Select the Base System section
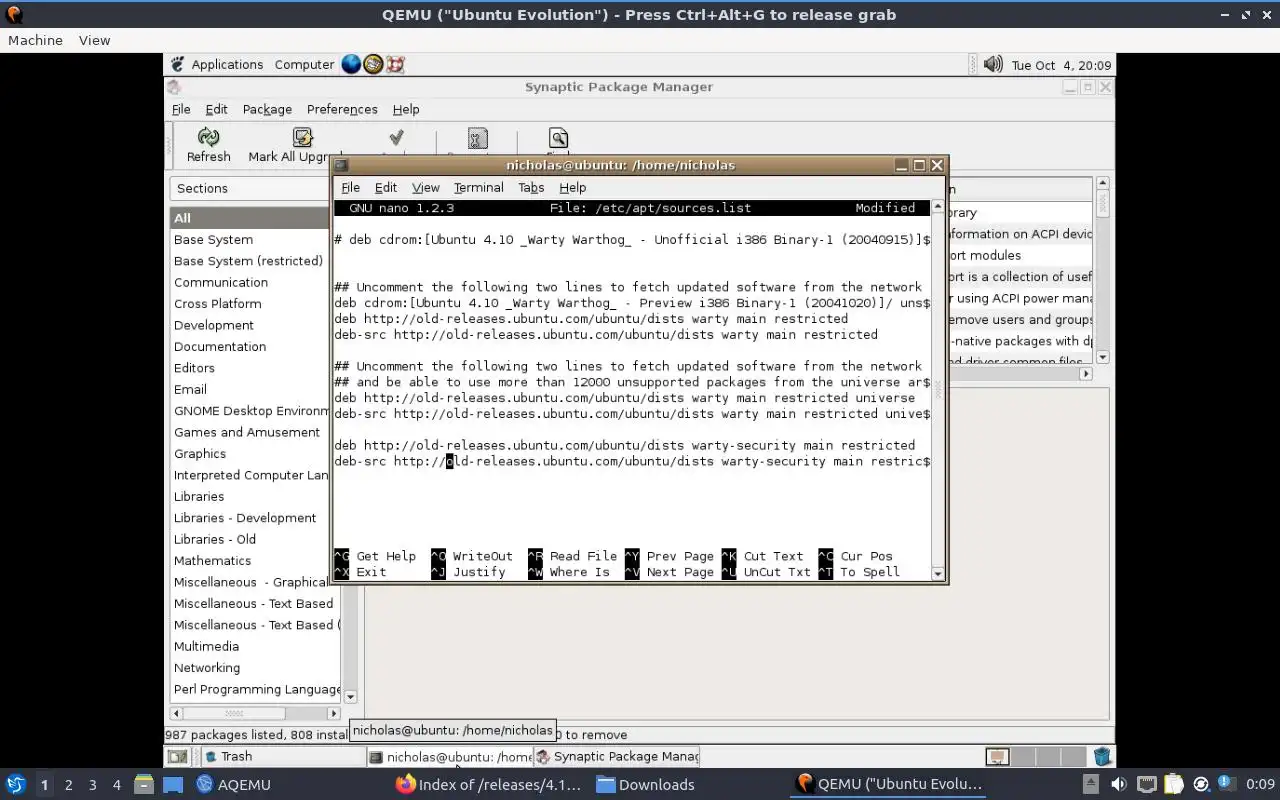This screenshot has width=1280, height=800. [x=213, y=240]
